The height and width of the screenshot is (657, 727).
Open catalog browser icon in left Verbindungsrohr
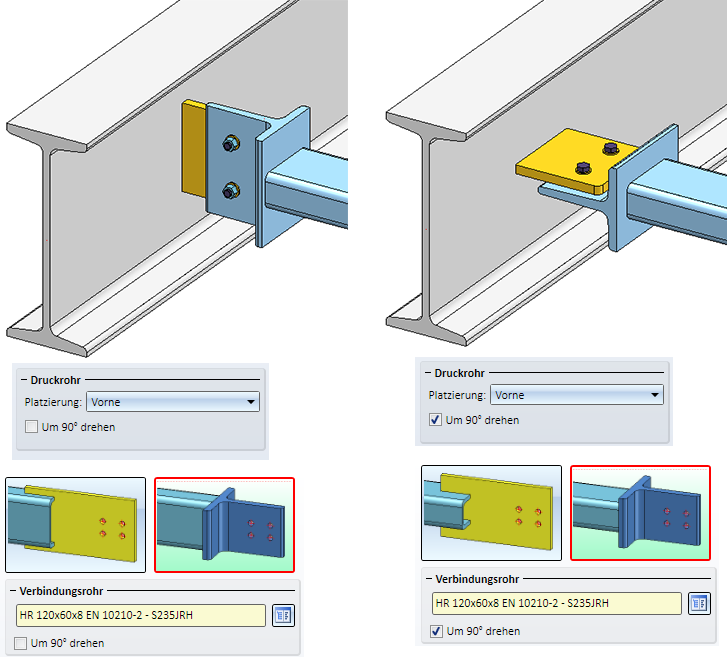tap(283, 615)
